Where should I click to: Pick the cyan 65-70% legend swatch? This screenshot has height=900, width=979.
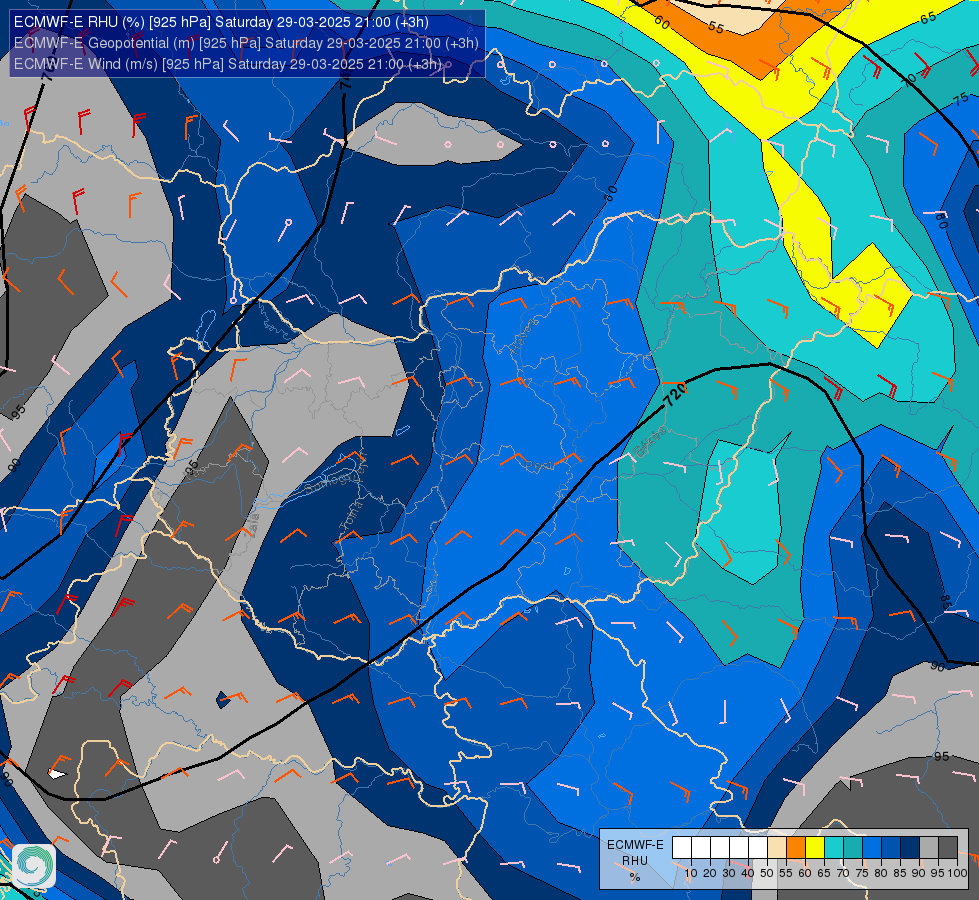click(834, 848)
